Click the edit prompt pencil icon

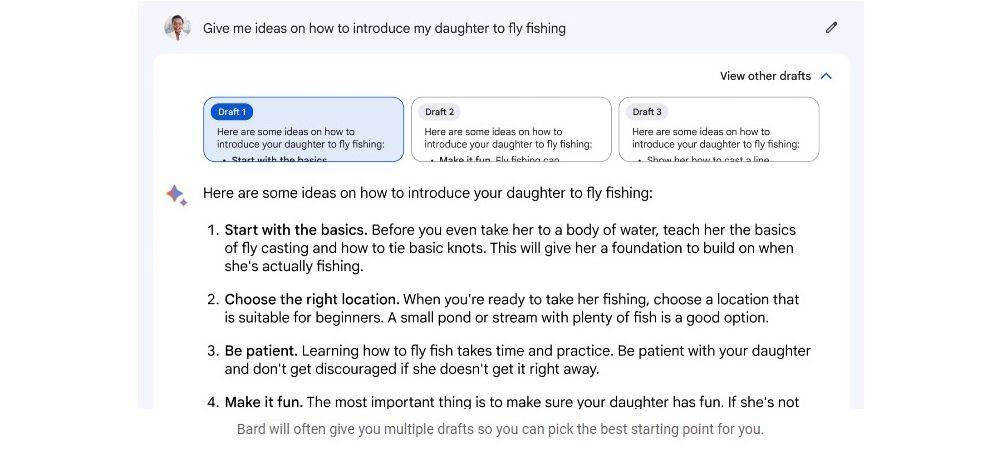click(831, 28)
